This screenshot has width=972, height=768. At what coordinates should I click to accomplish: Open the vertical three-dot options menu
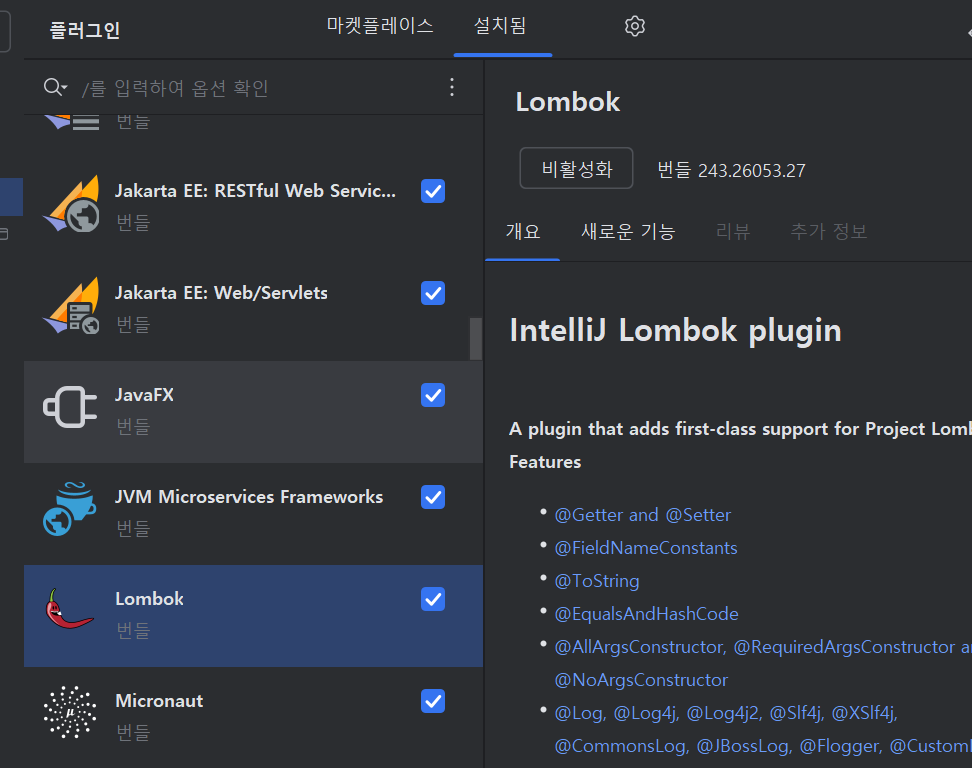[x=452, y=87]
